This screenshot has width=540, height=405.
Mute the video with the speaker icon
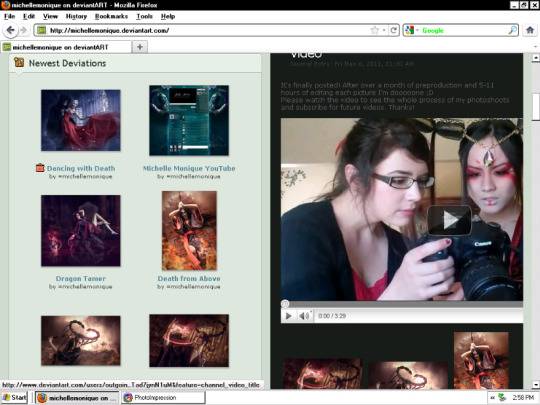click(x=304, y=316)
